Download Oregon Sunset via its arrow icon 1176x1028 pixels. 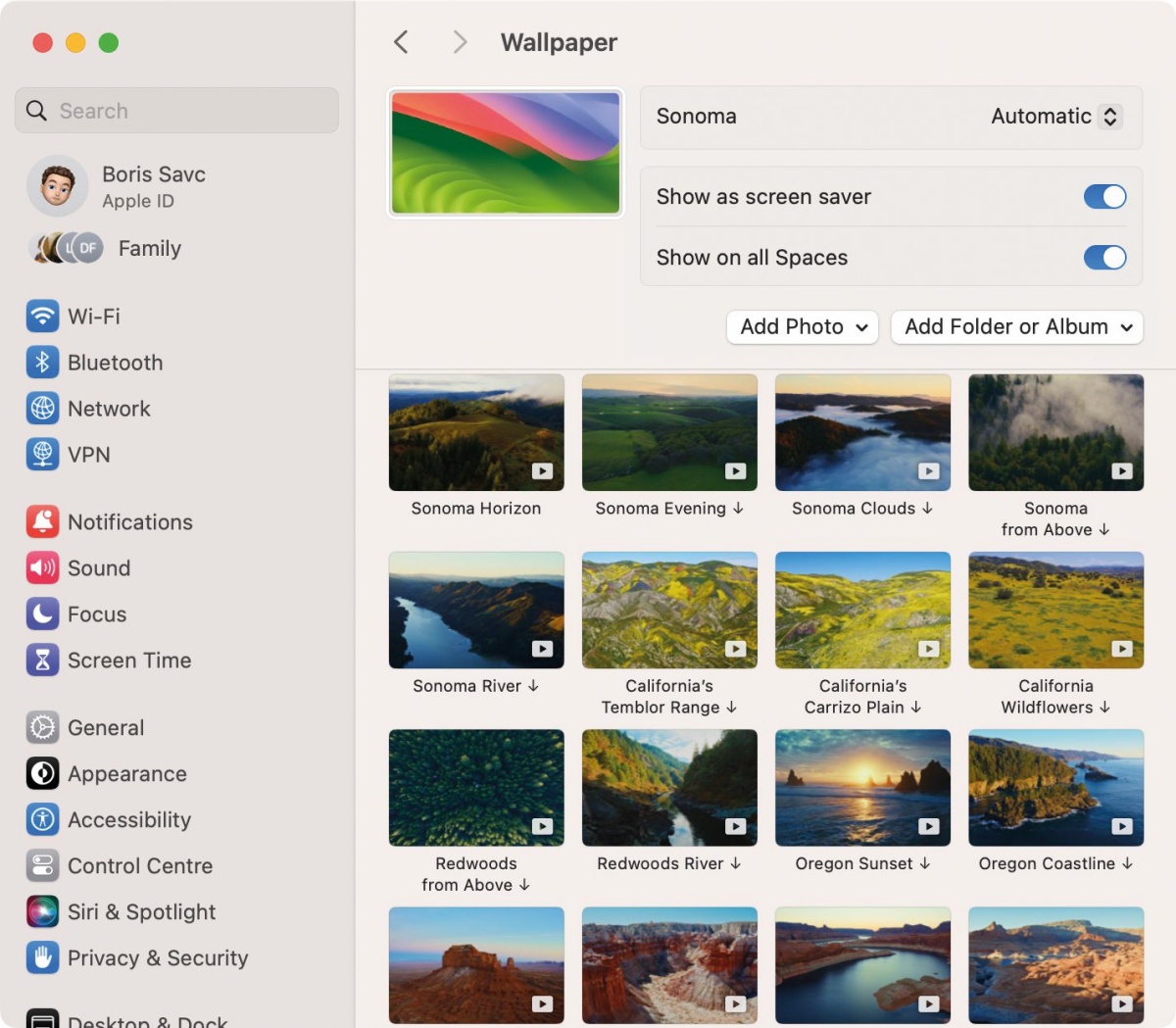(x=924, y=863)
